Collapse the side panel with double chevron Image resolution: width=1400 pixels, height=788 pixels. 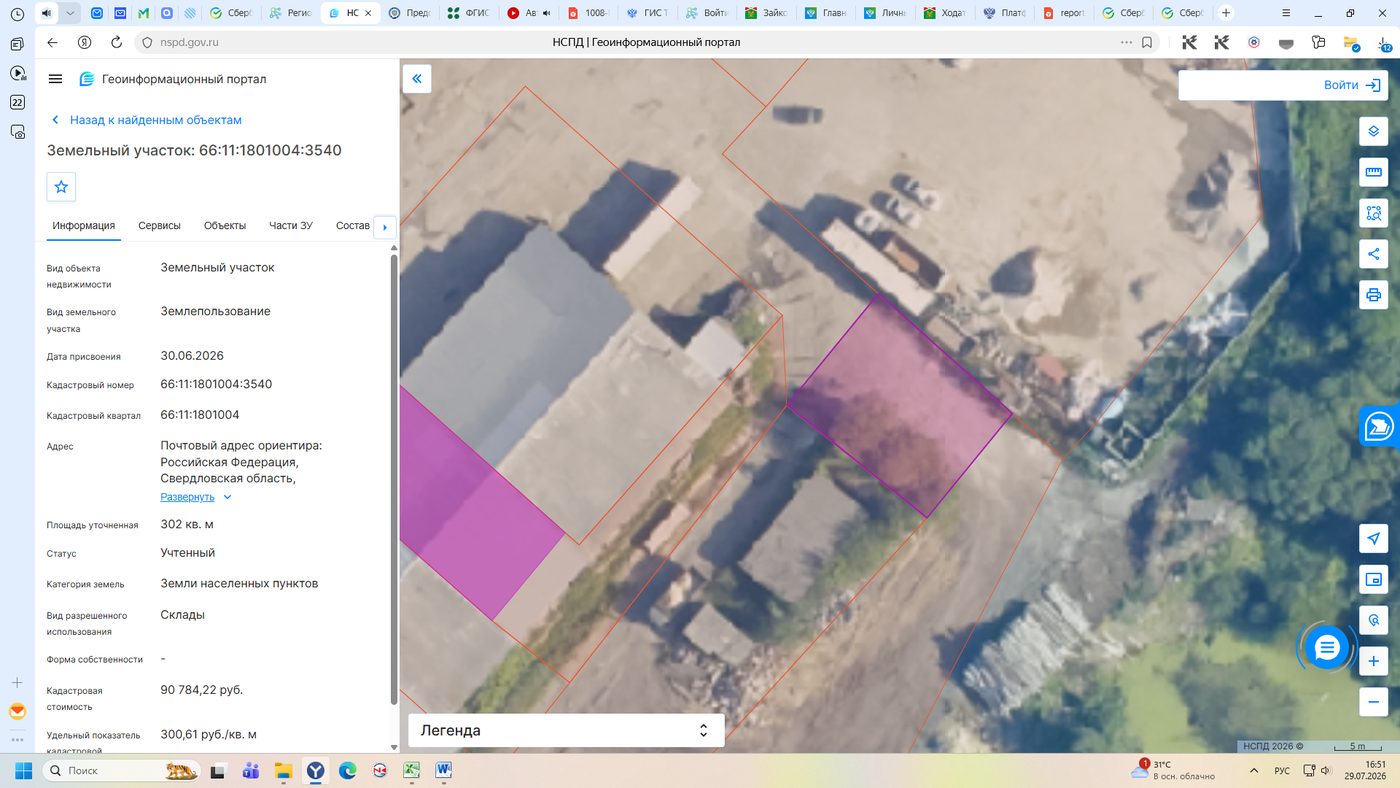tap(417, 79)
